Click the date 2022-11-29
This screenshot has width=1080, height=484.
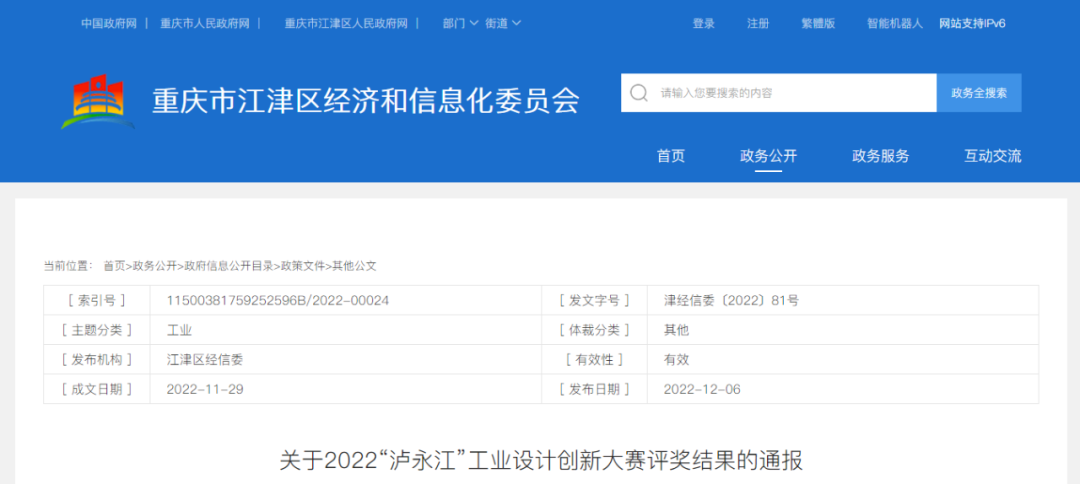pos(205,389)
